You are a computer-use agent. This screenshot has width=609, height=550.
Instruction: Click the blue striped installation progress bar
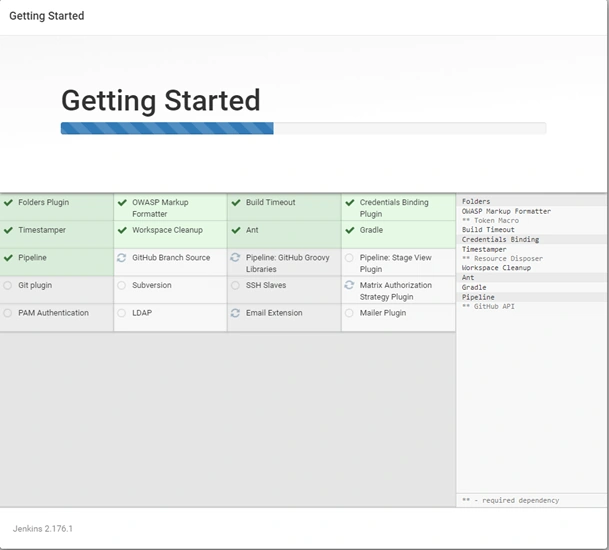pyautogui.click(x=167, y=128)
